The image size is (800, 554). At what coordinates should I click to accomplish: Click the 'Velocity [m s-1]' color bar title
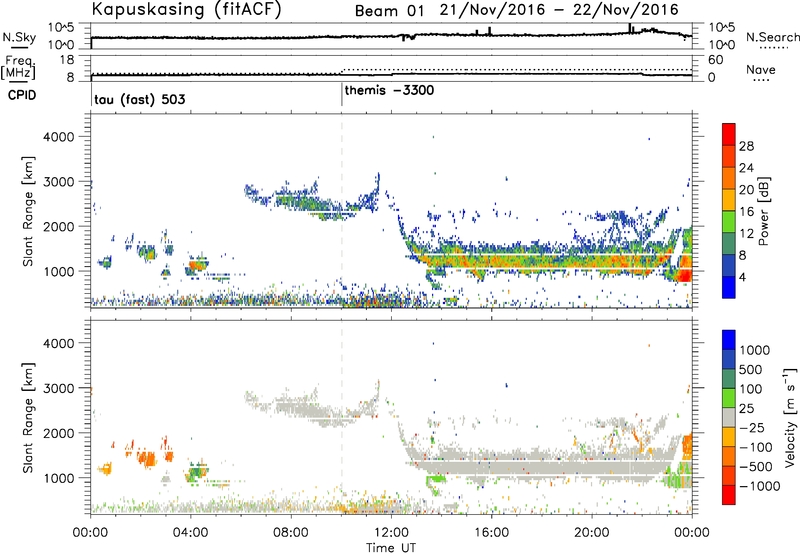coord(790,416)
